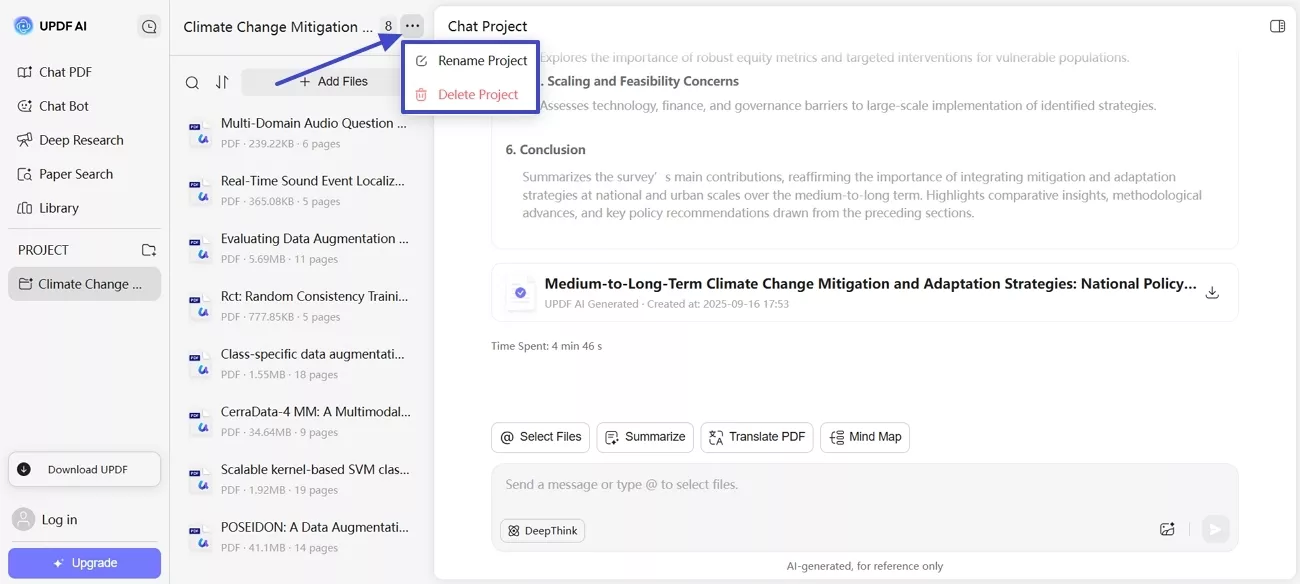
Task: Create new project folder icon
Action: coord(149,250)
